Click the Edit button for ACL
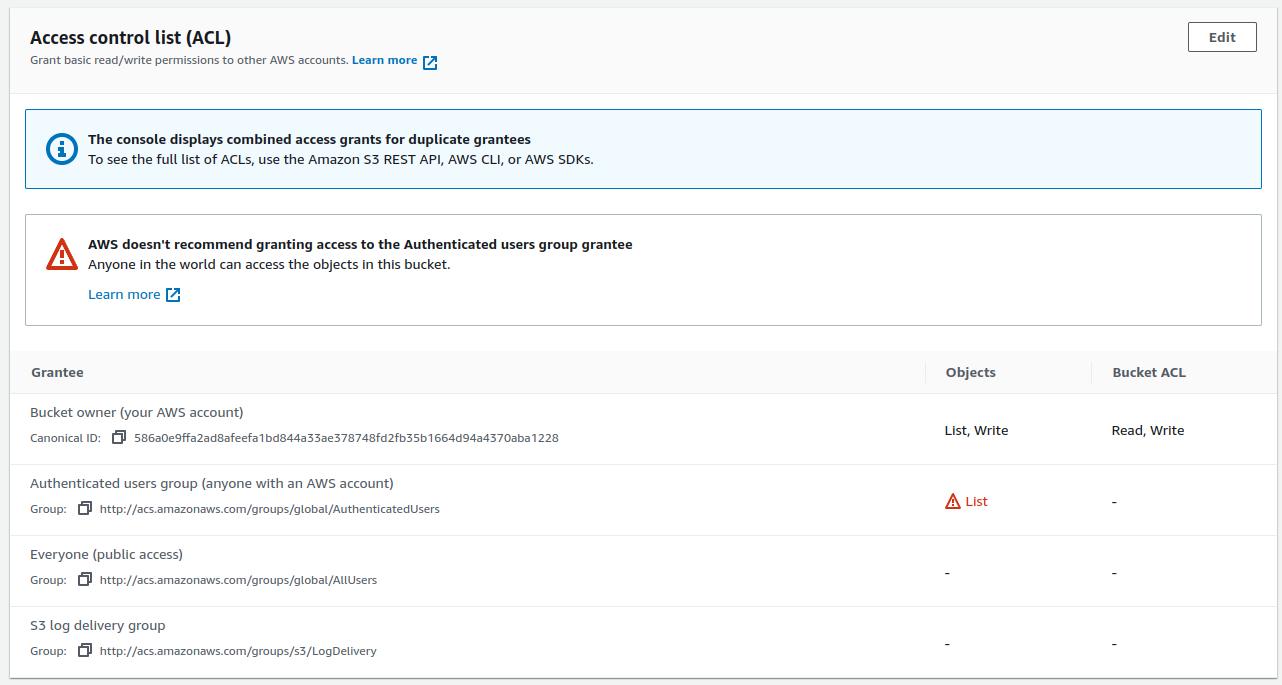The height and width of the screenshot is (685, 1282). 1222,37
